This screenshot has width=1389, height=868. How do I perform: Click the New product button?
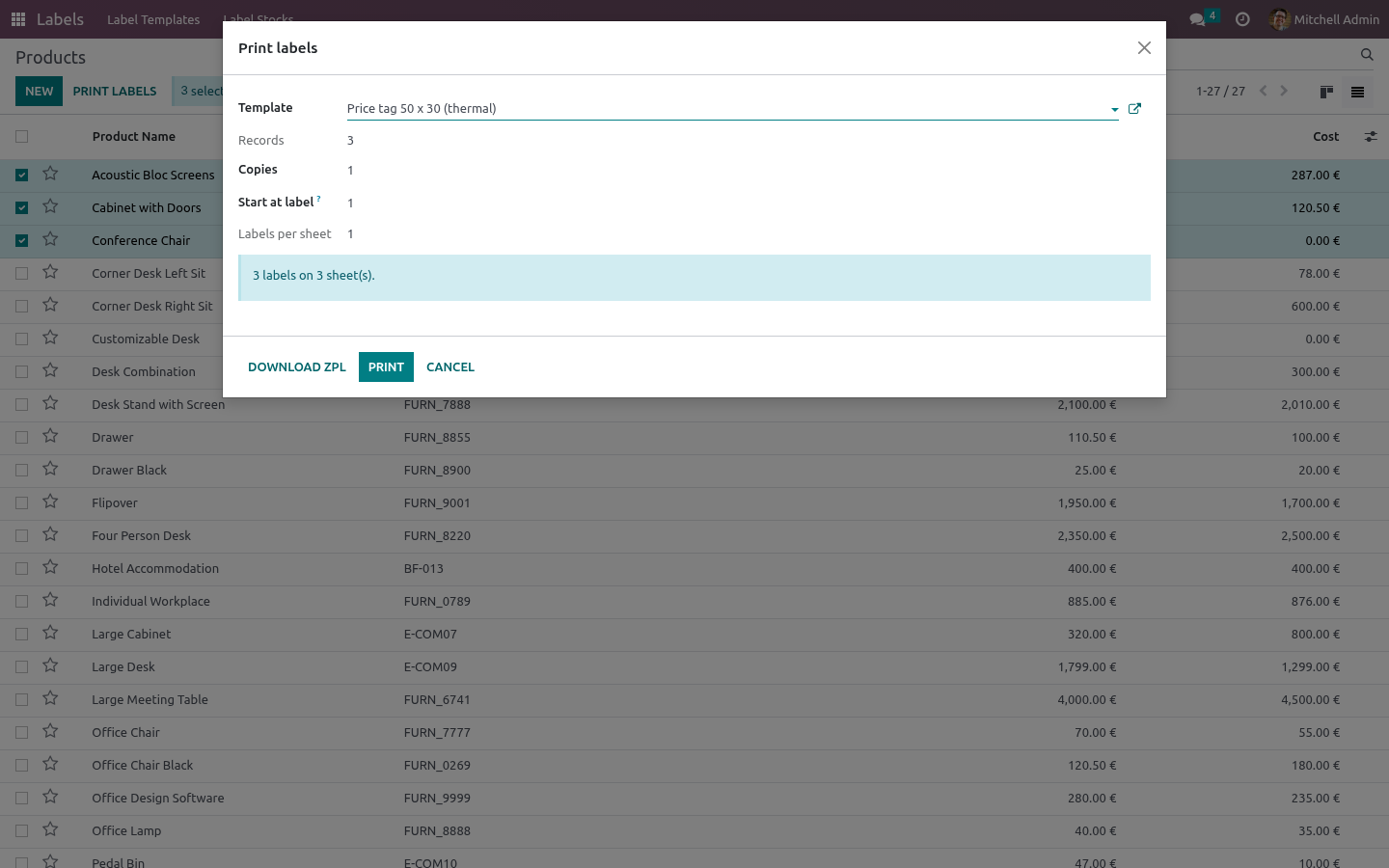click(x=40, y=92)
